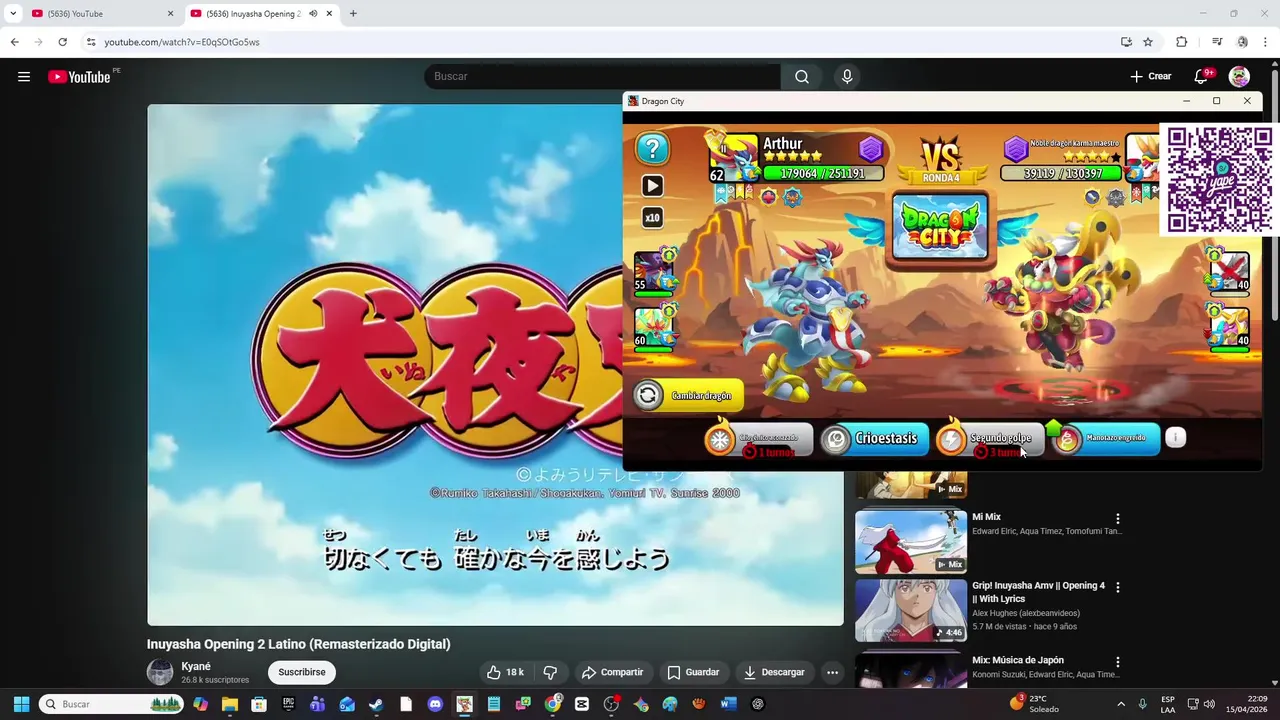
Task: Select the level 60 reserve dragon
Action: pos(655,330)
